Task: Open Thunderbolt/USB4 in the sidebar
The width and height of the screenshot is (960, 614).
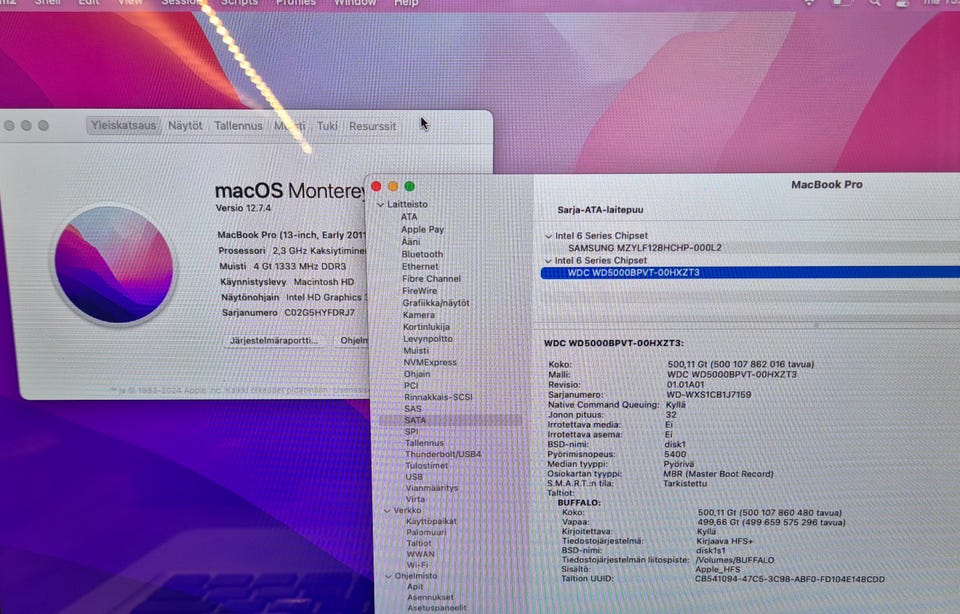Action: [x=443, y=454]
